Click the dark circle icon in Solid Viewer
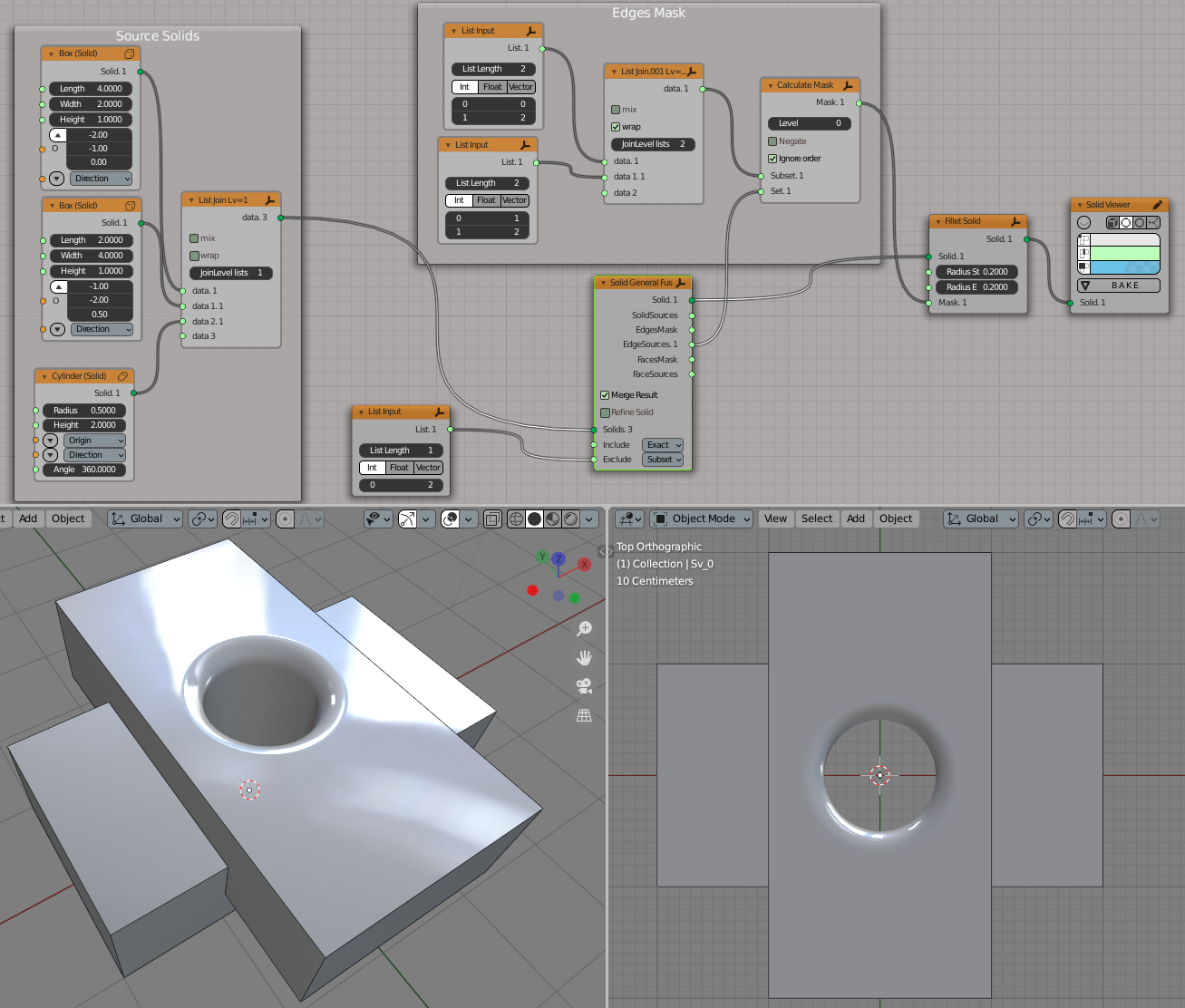The height and width of the screenshot is (1008, 1185). 1140,222
